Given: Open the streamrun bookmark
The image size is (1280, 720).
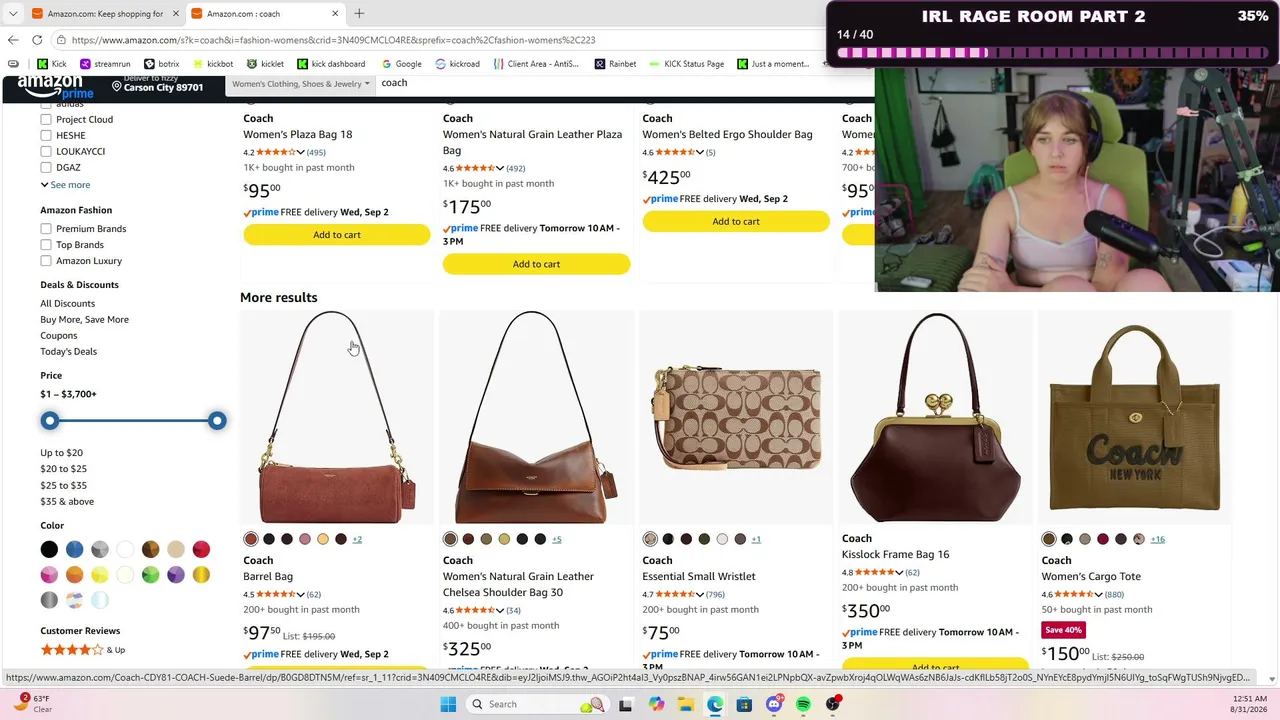Looking at the screenshot, I should click(105, 64).
